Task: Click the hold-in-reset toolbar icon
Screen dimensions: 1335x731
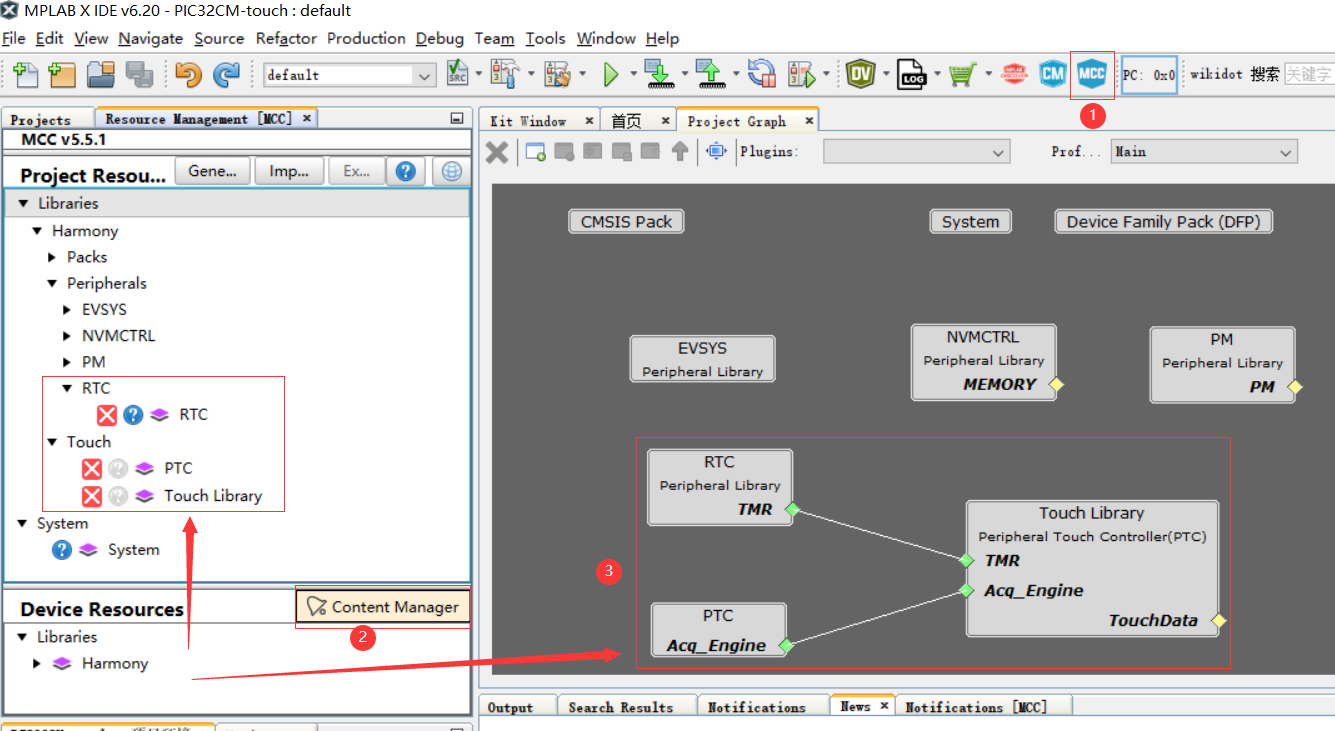Action: pyautogui.click(x=762, y=74)
